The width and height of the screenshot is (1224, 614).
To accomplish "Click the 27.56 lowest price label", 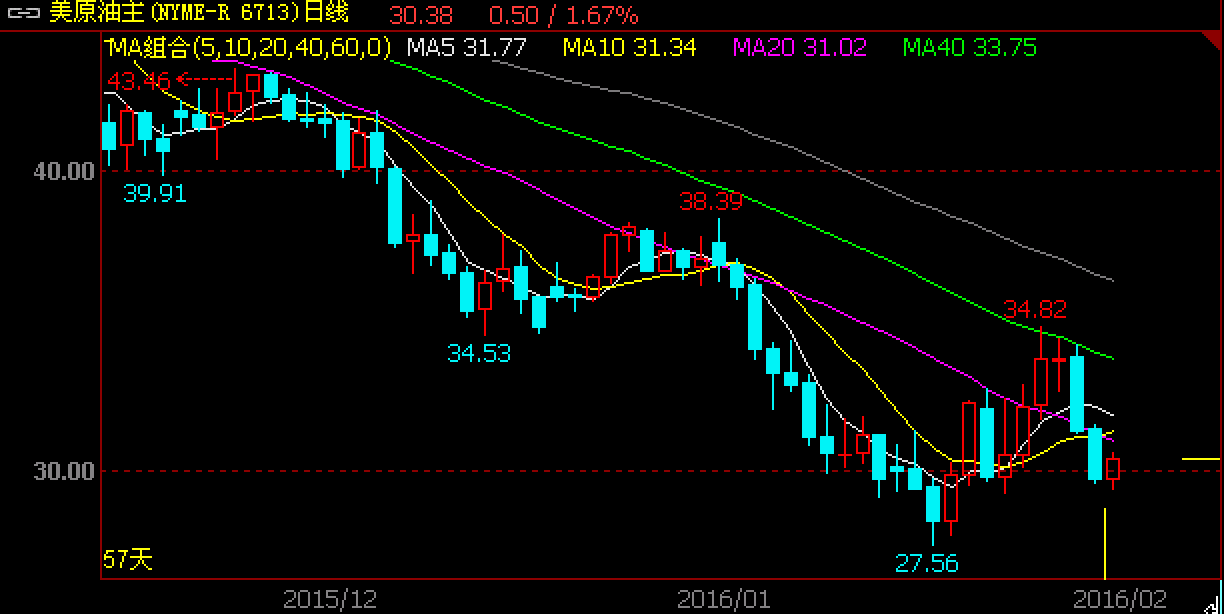I will (x=926, y=564).
